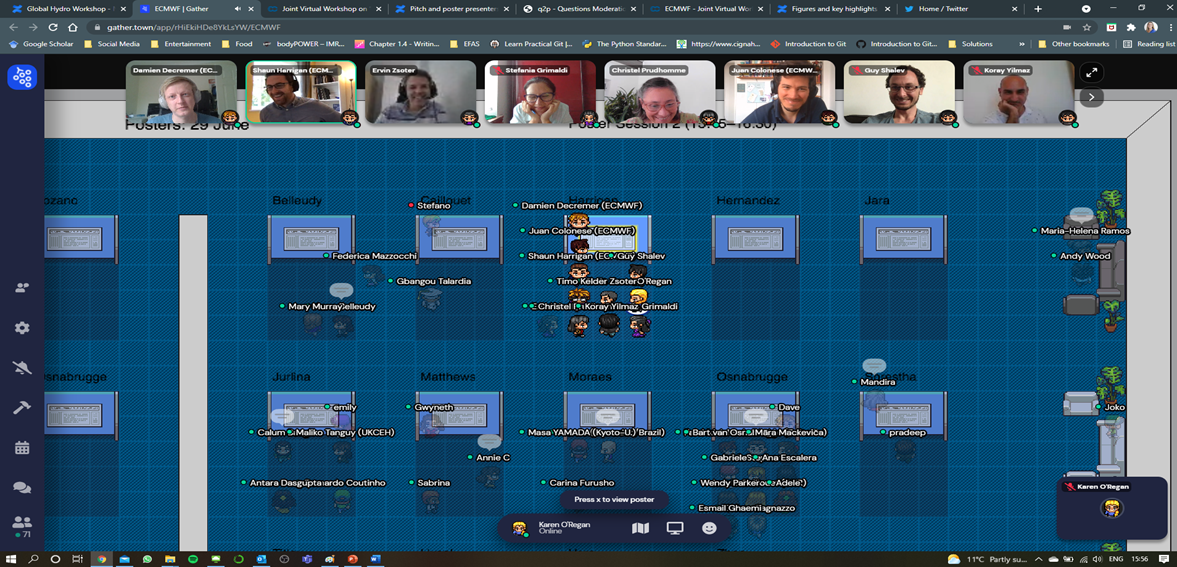
Task: Open Gather settings gear in sidebar
Action: pos(22,328)
